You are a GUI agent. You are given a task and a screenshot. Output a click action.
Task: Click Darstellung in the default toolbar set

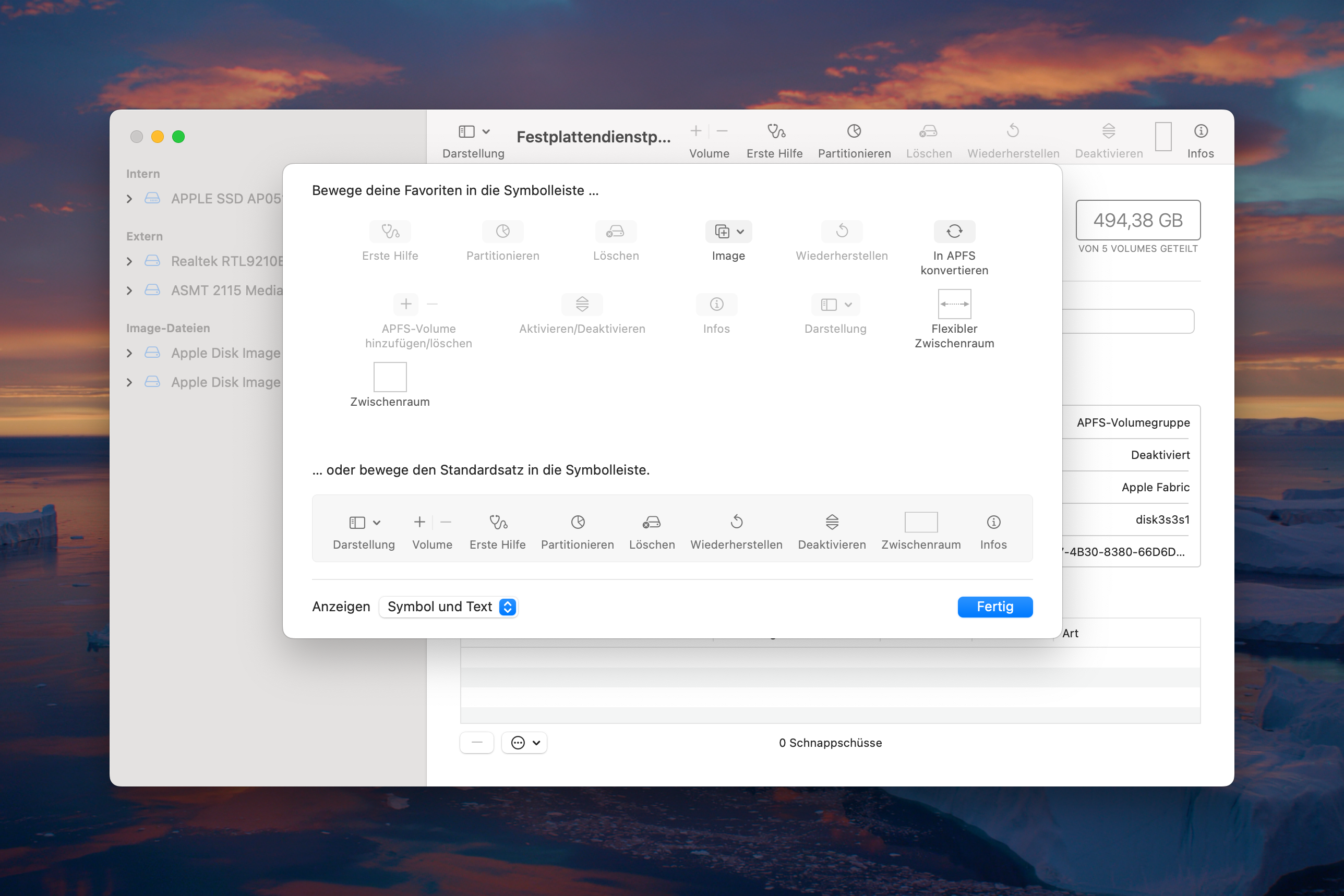[364, 531]
